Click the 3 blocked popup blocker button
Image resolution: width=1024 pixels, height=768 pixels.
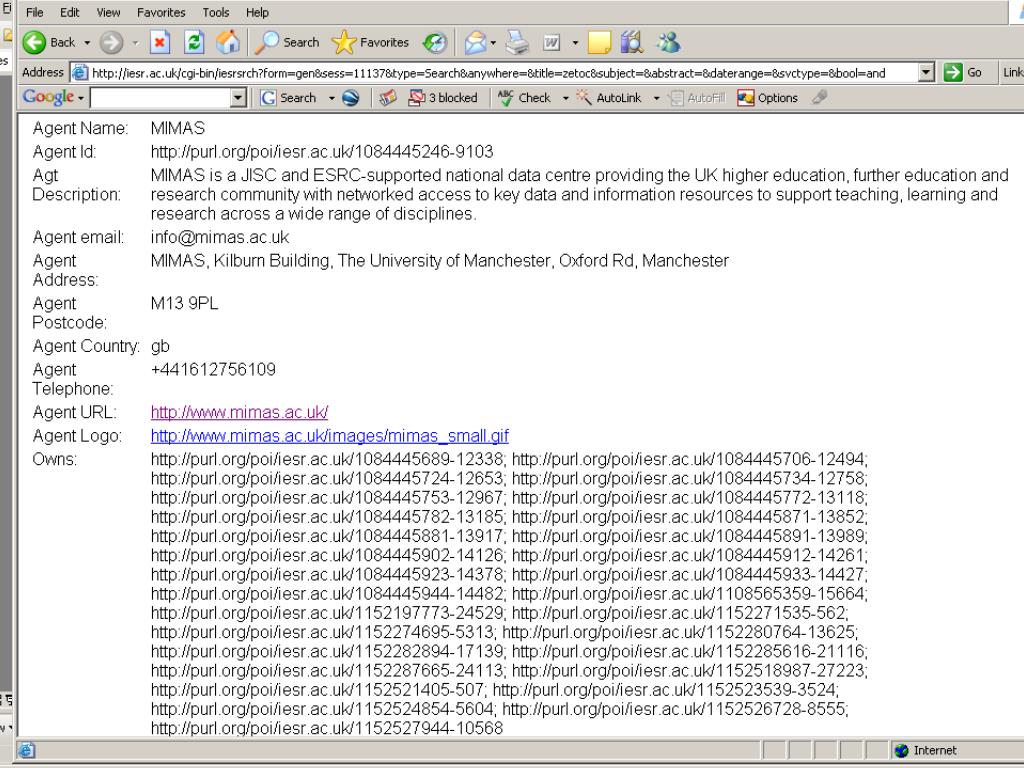tap(443, 98)
